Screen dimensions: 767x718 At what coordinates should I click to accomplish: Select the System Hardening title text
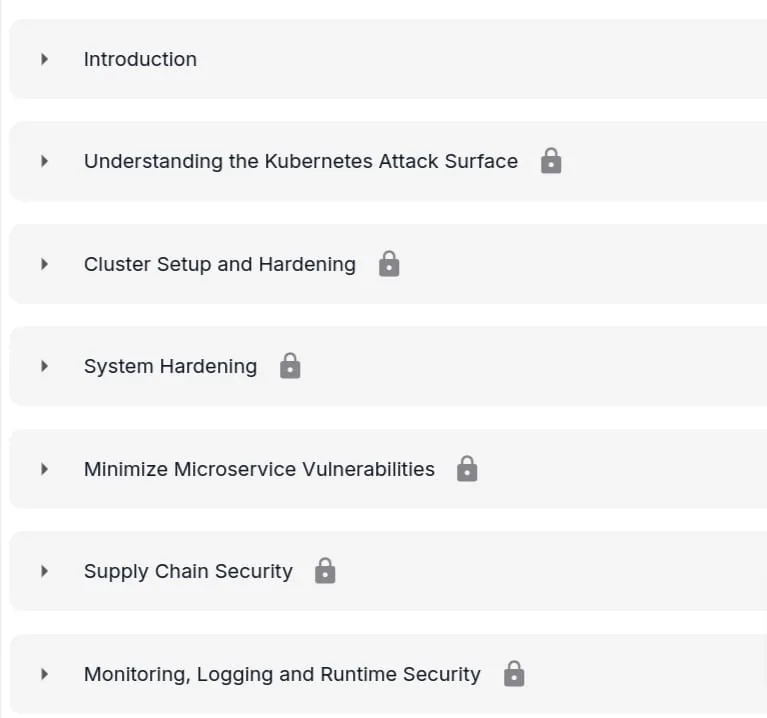170,366
